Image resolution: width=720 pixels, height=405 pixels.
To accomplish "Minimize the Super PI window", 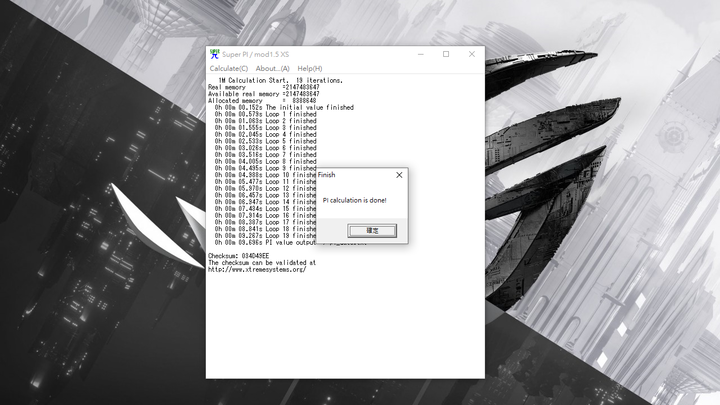I will pyautogui.click(x=421, y=54).
